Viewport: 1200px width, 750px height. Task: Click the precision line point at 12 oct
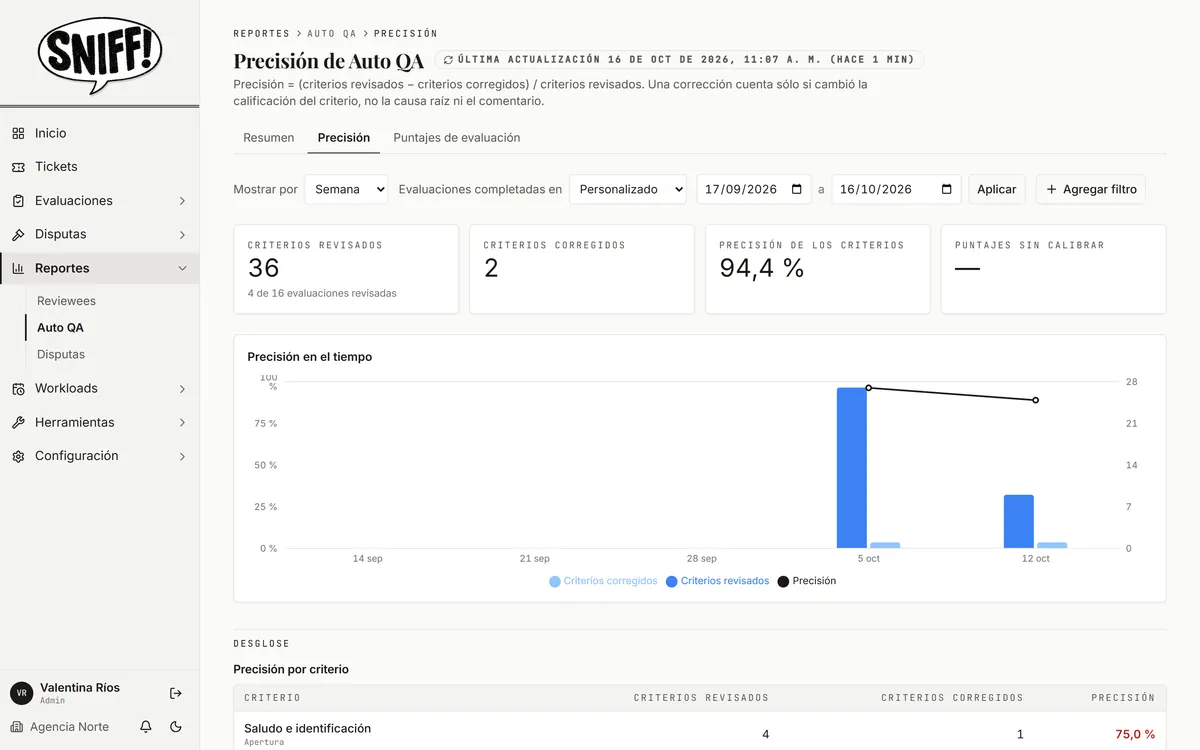point(1035,400)
